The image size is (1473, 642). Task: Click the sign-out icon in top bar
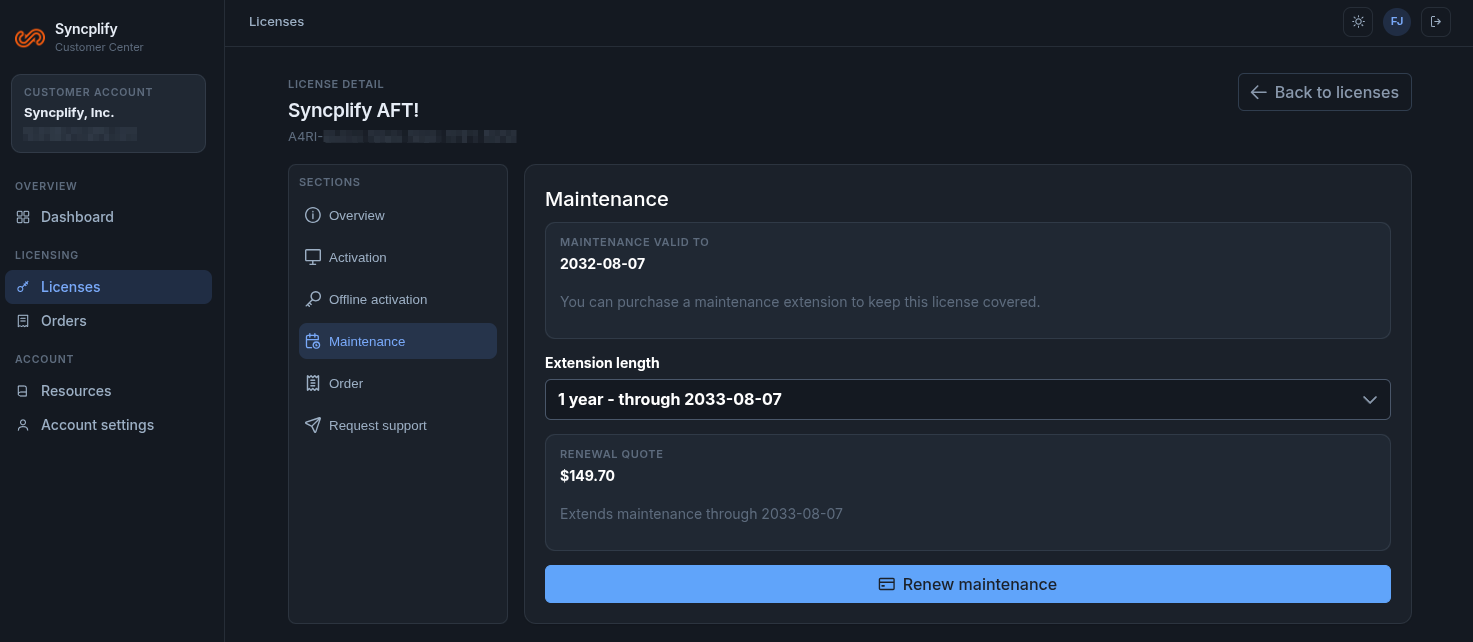(x=1436, y=21)
